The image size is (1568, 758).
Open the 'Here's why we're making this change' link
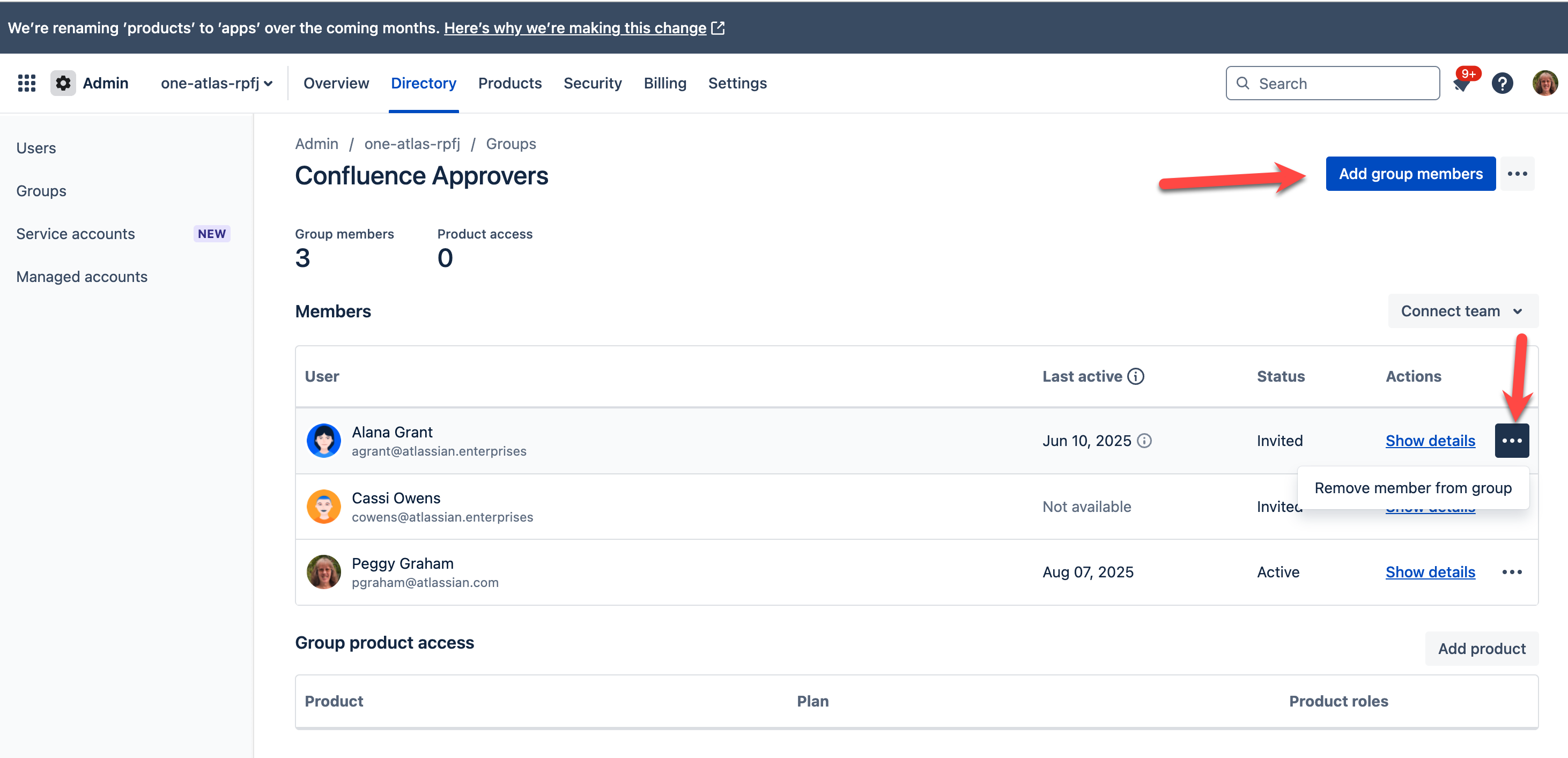point(575,28)
